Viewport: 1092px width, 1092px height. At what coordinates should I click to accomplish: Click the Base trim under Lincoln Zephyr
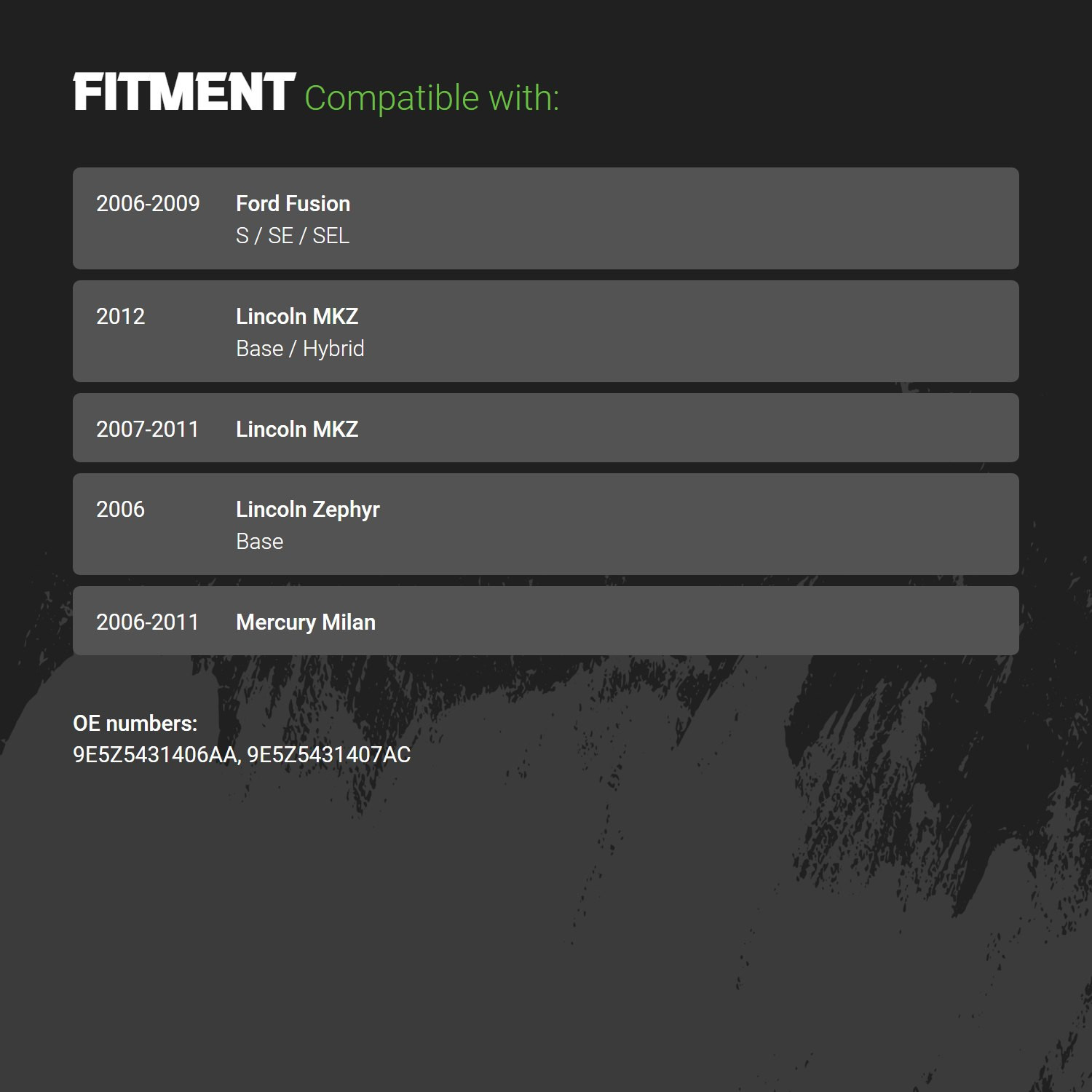[x=260, y=542]
